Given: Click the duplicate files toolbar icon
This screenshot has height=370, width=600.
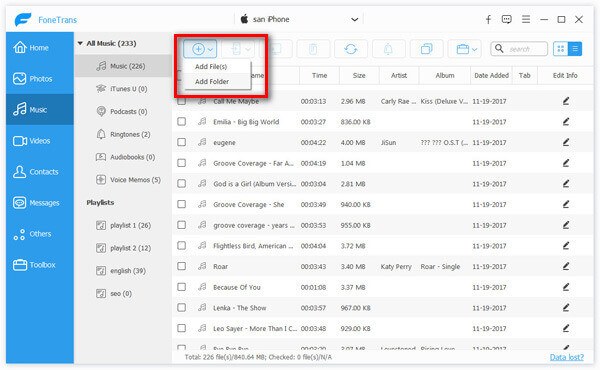Looking at the screenshot, I should (426, 49).
